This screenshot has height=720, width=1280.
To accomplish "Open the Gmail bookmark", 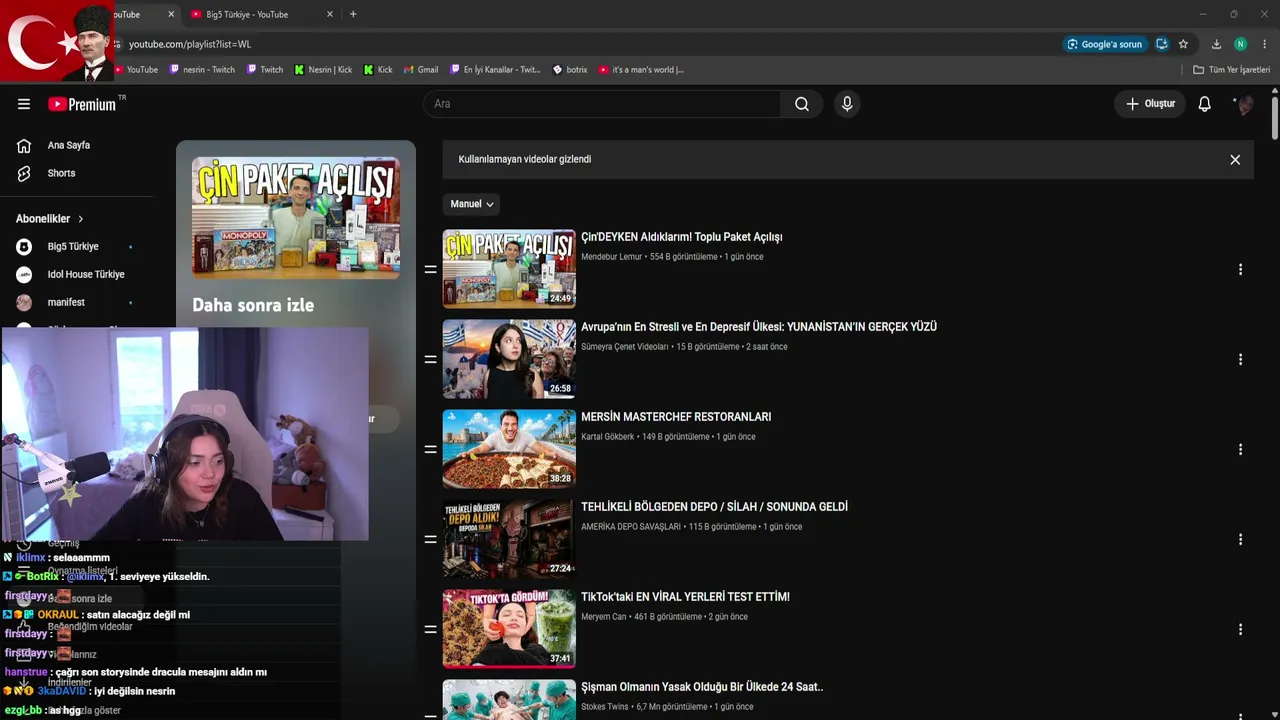I will click(420, 70).
